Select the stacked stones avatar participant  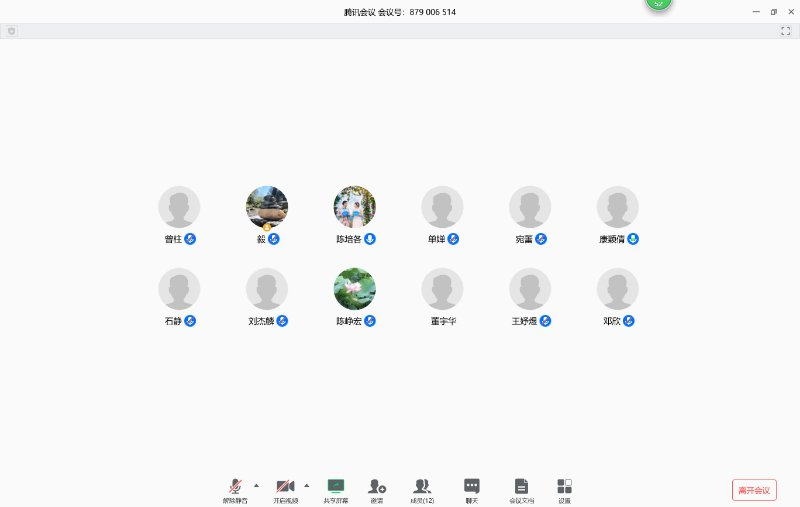pos(267,207)
